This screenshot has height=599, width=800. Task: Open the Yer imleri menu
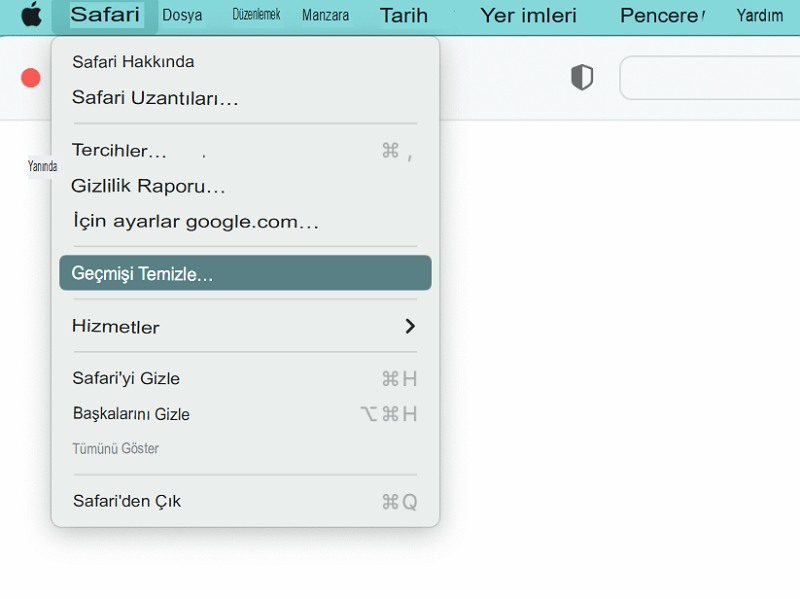[x=528, y=15]
